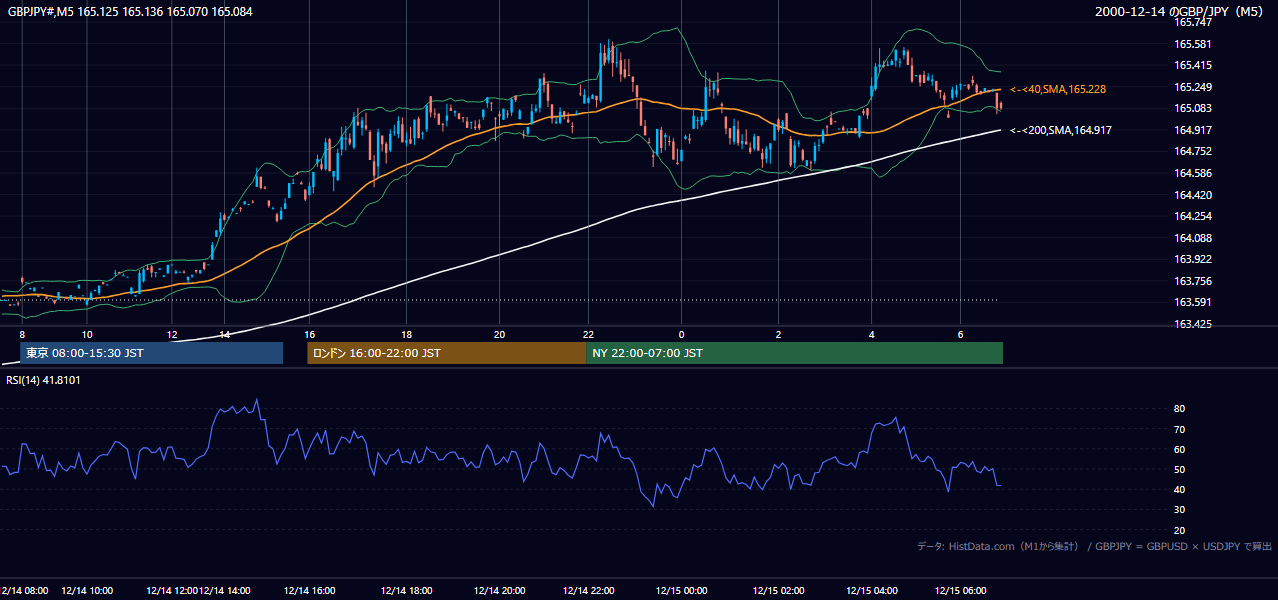
Task: Click RSI scale level 50
Action: point(1179,469)
